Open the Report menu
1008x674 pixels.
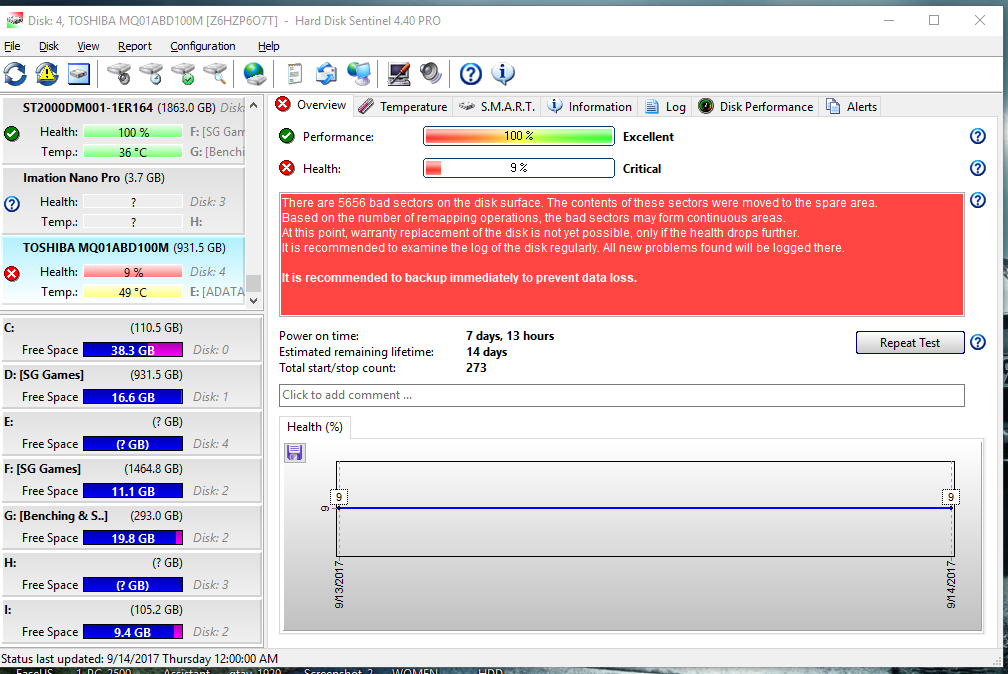[135, 46]
